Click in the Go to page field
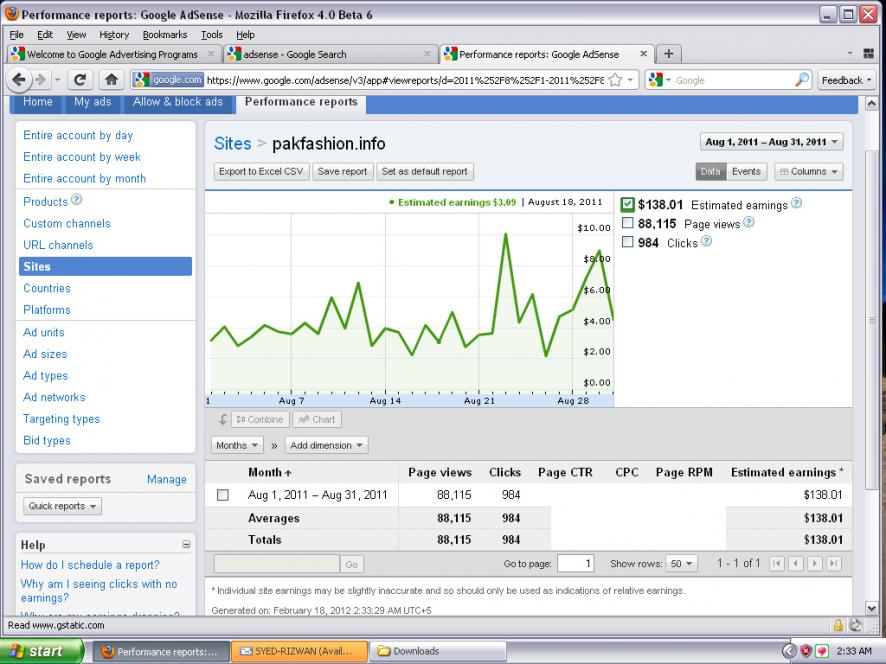This screenshot has width=886, height=664. pyautogui.click(x=575, y=563)
